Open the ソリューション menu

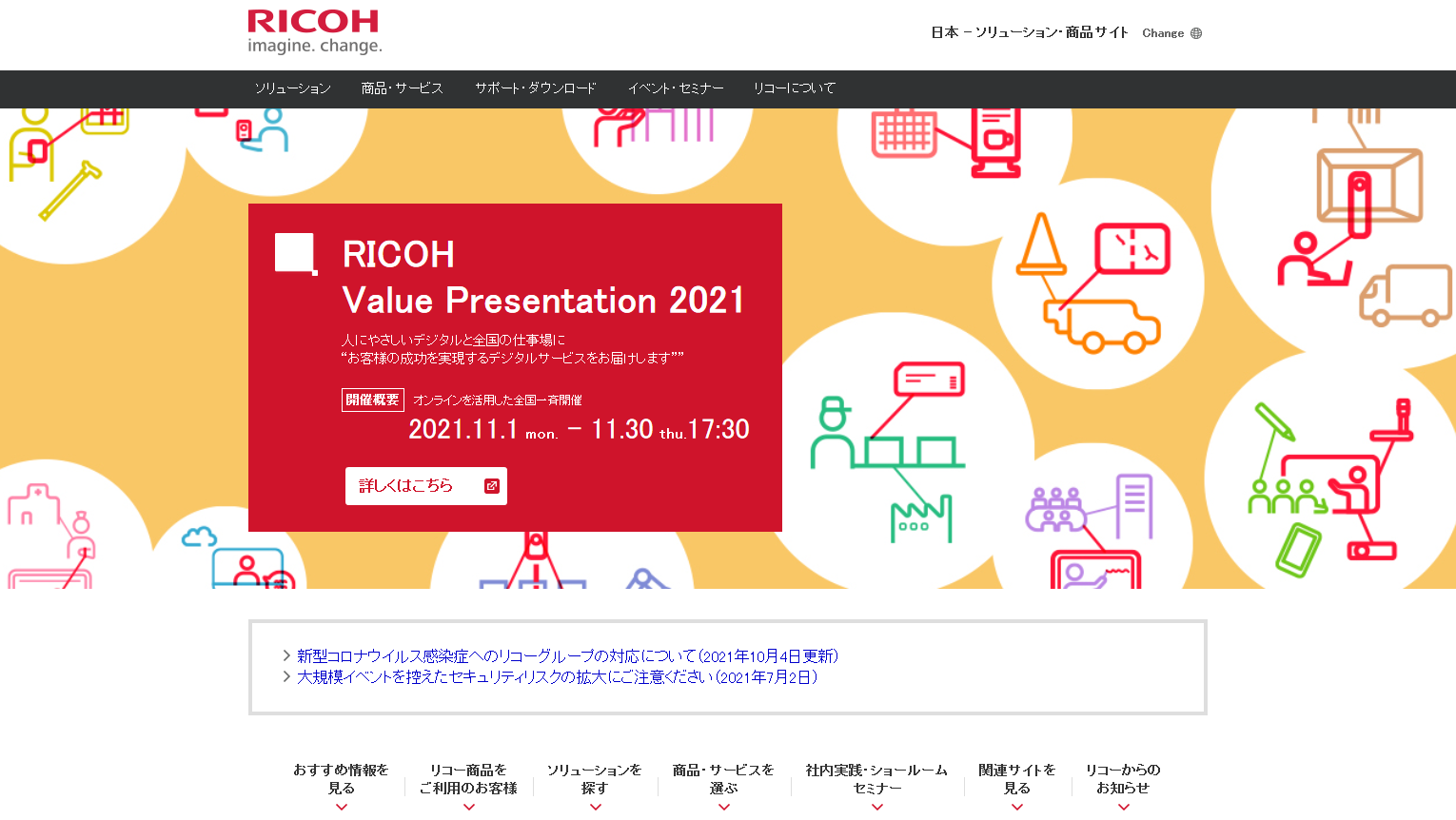(292, 88)
